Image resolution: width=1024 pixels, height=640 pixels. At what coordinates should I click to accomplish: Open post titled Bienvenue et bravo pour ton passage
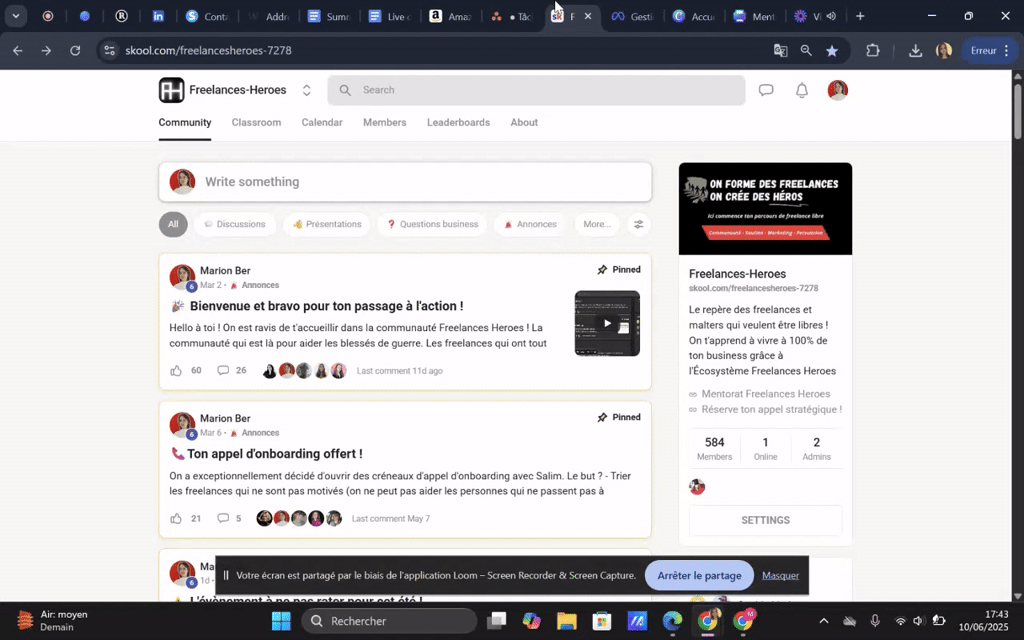(x=327, y=306)
